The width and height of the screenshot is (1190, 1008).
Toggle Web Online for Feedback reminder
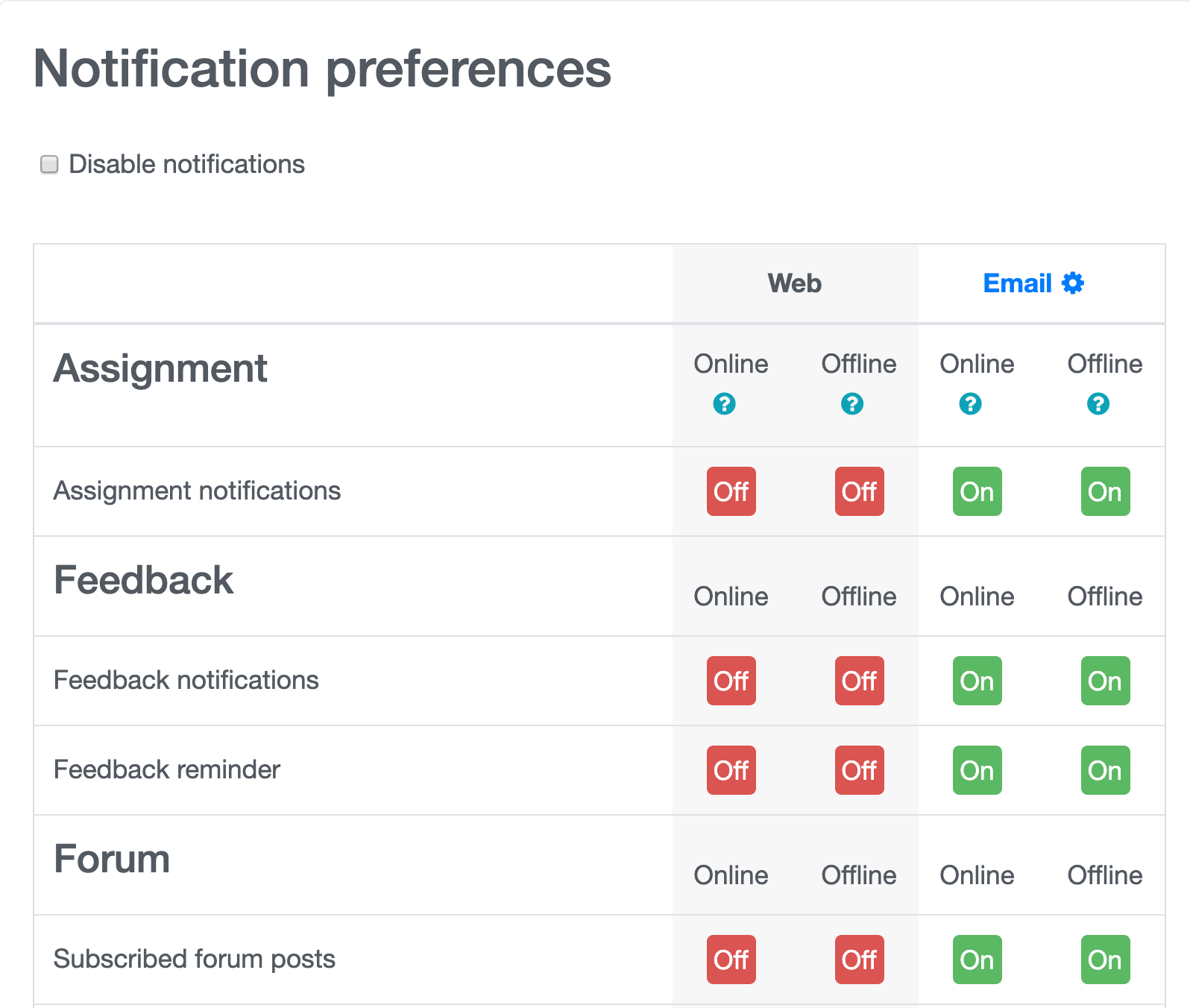click(731, 770)
